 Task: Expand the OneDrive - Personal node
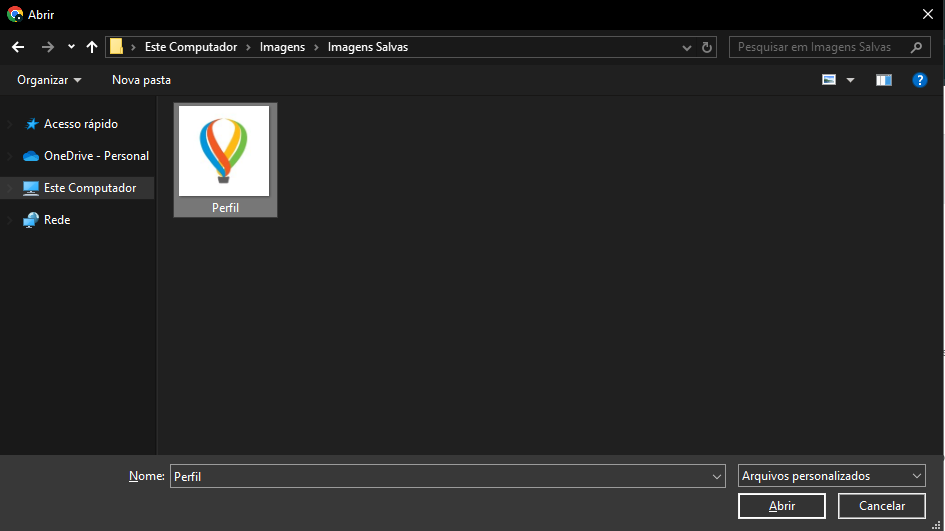(10, 156)
